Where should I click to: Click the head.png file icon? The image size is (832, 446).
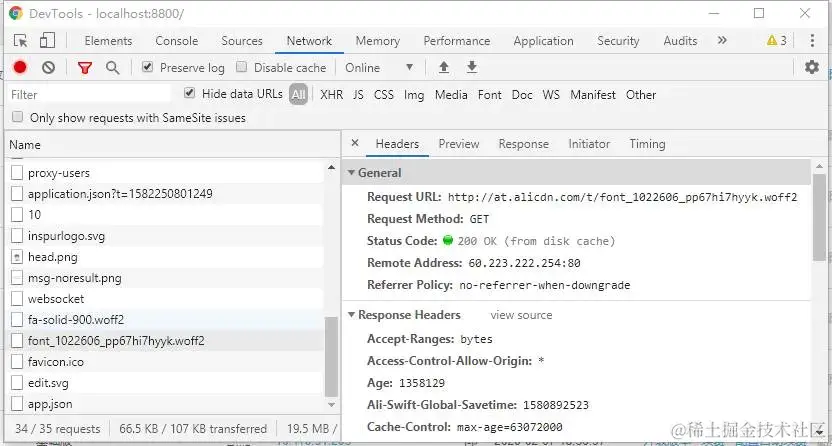pos(17,257)
